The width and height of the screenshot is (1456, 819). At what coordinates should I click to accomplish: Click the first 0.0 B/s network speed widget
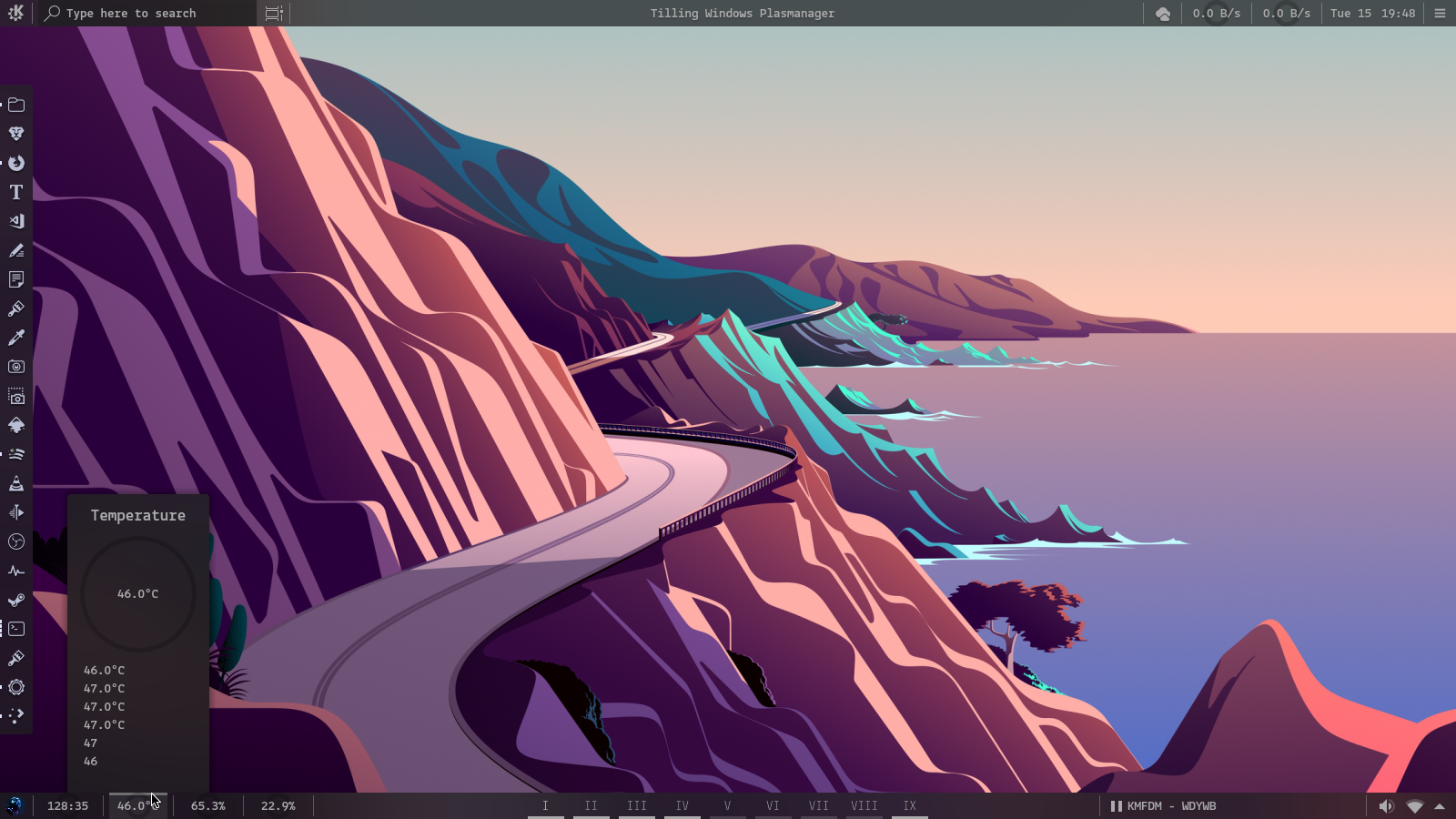1217,14
